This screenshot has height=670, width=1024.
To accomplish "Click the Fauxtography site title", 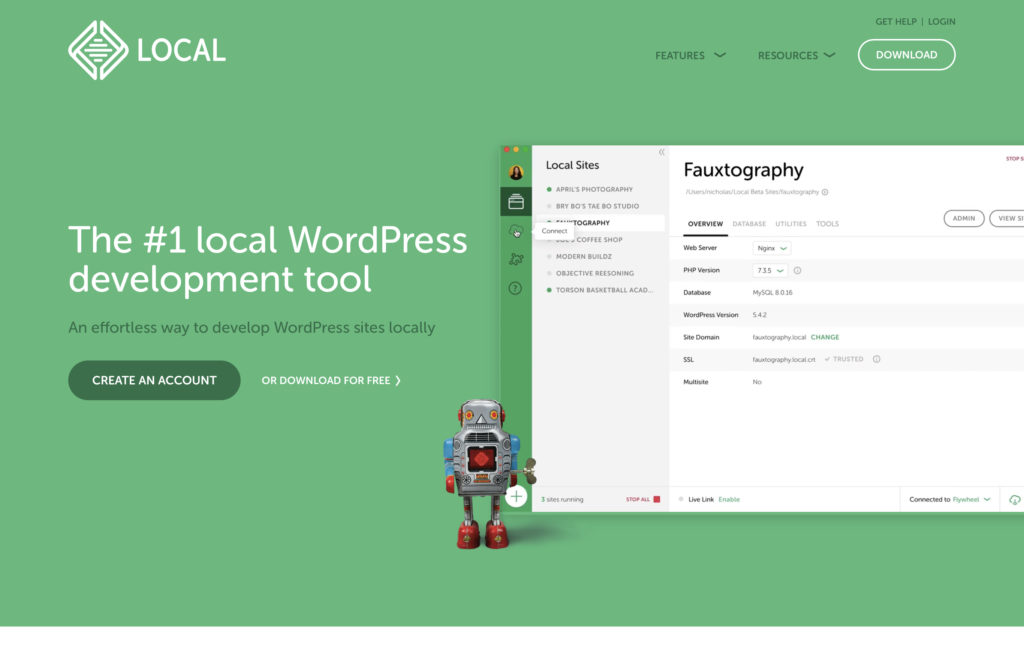I will pos(743,170).
